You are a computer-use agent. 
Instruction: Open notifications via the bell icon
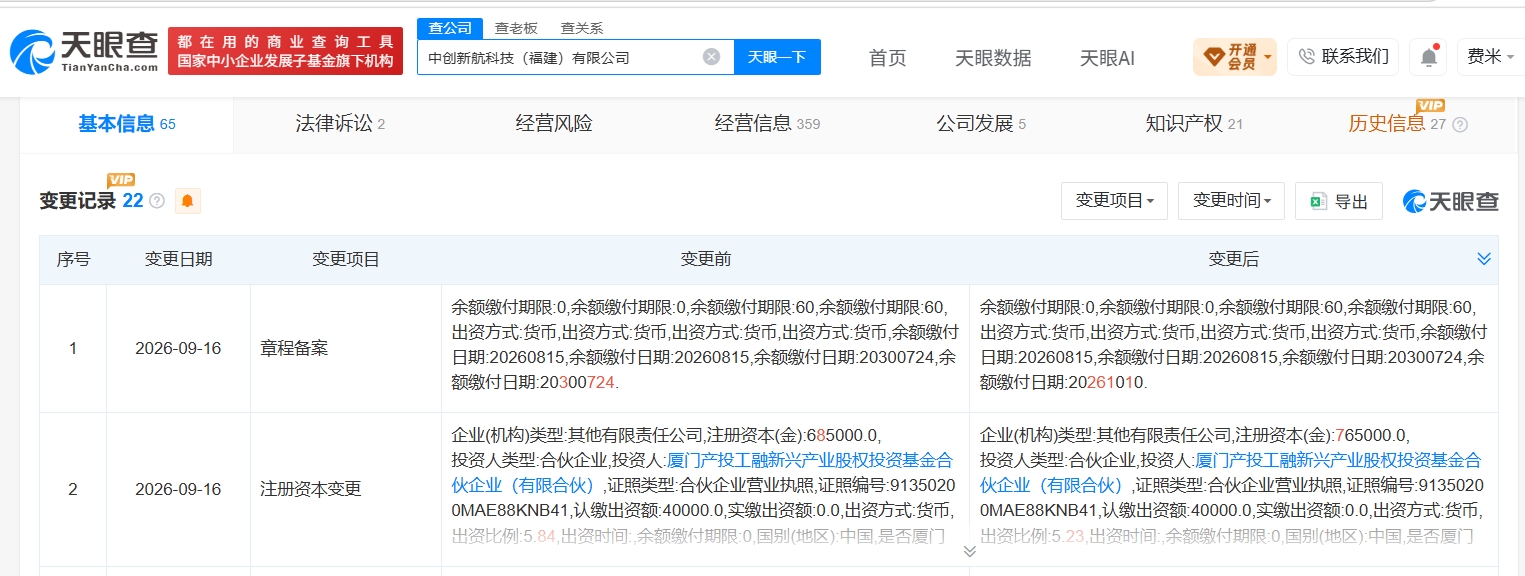coord(1429,57)
